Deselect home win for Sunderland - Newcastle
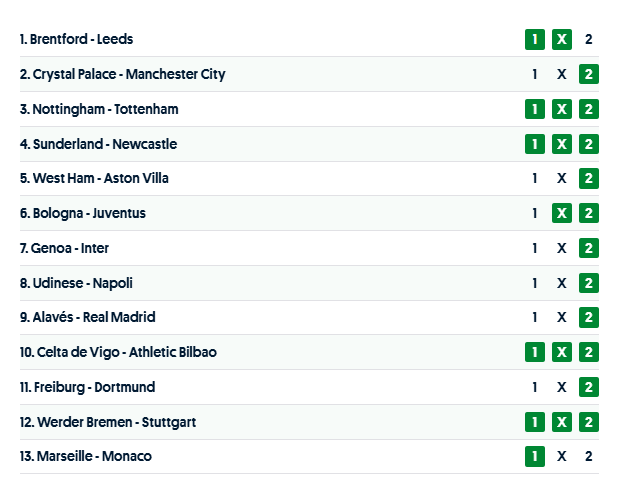This screenshot has width=620, height=486. pyautogui.click(x=535, y=144)
